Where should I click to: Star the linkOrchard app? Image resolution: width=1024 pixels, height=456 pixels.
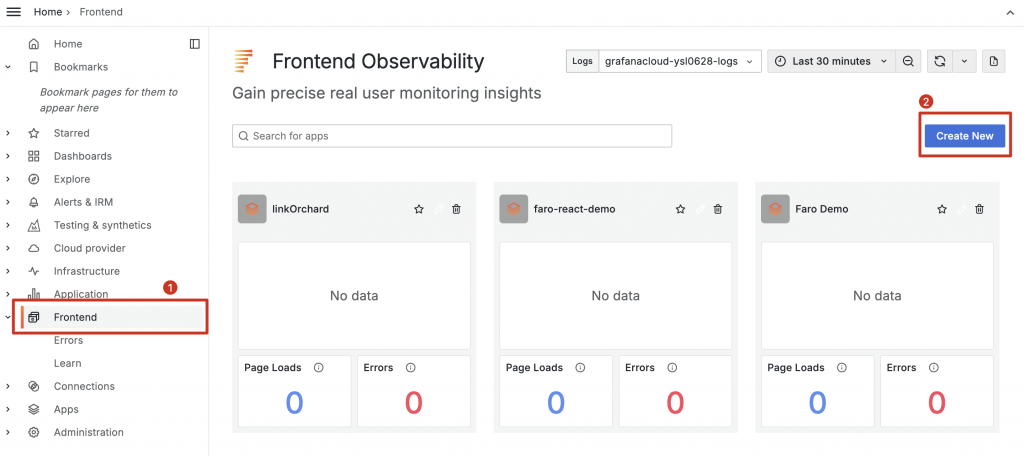click(419, 209)
